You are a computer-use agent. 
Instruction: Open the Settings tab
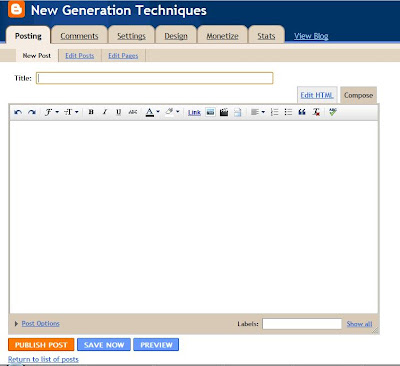131,36
